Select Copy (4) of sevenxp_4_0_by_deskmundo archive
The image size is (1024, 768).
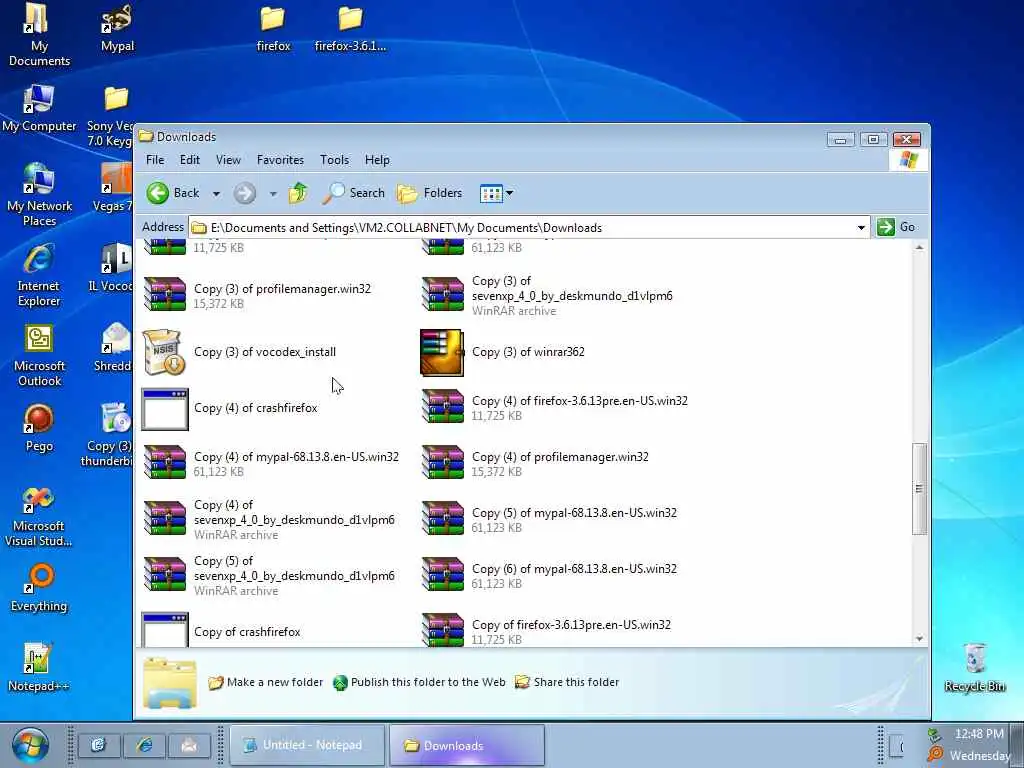pos(269,519)
